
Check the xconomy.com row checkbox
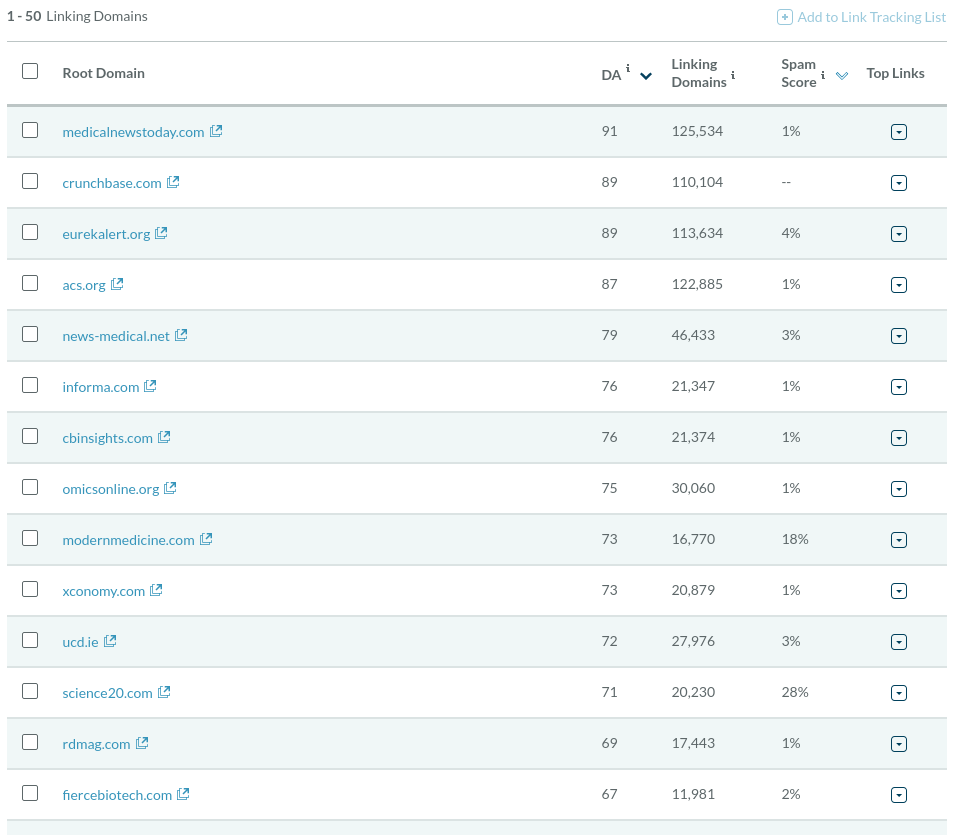pyautogui.click(x=30, y=589)
